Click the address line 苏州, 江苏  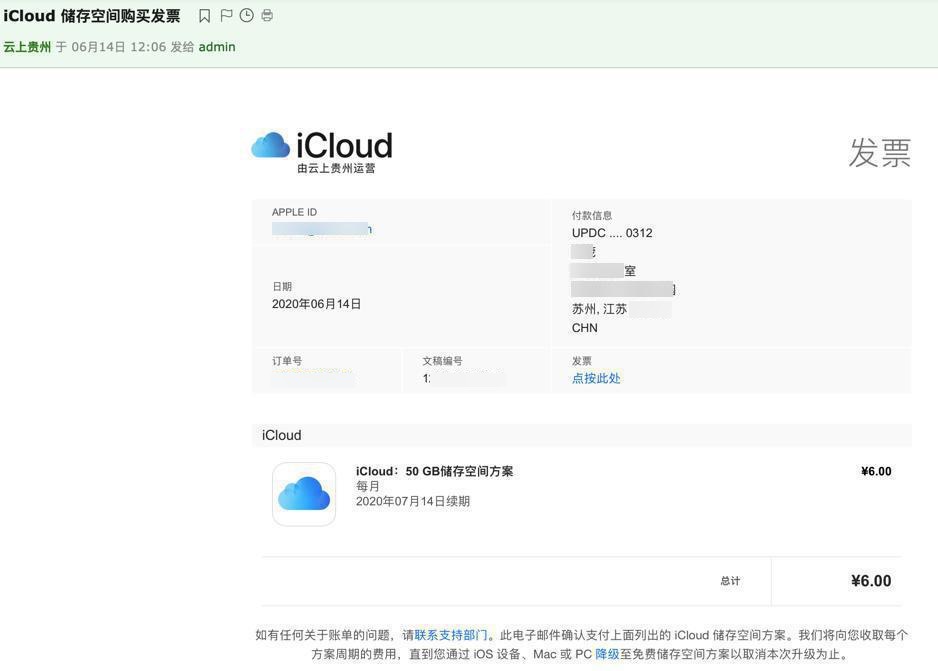tap(599, 309)
